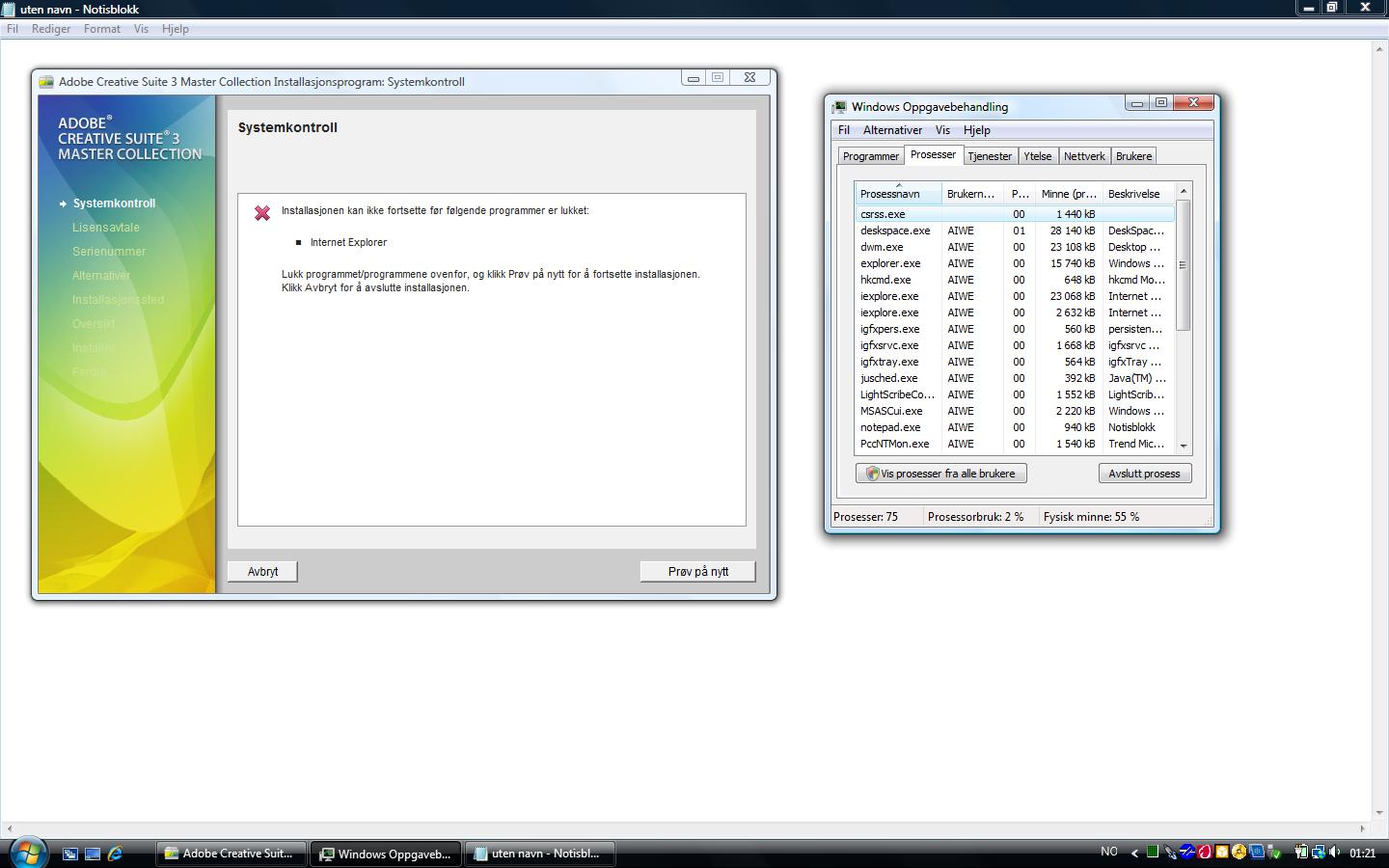Open the Fil menu in Notisblokk
Screen dimensions: 1389x868
click(13, 29)
